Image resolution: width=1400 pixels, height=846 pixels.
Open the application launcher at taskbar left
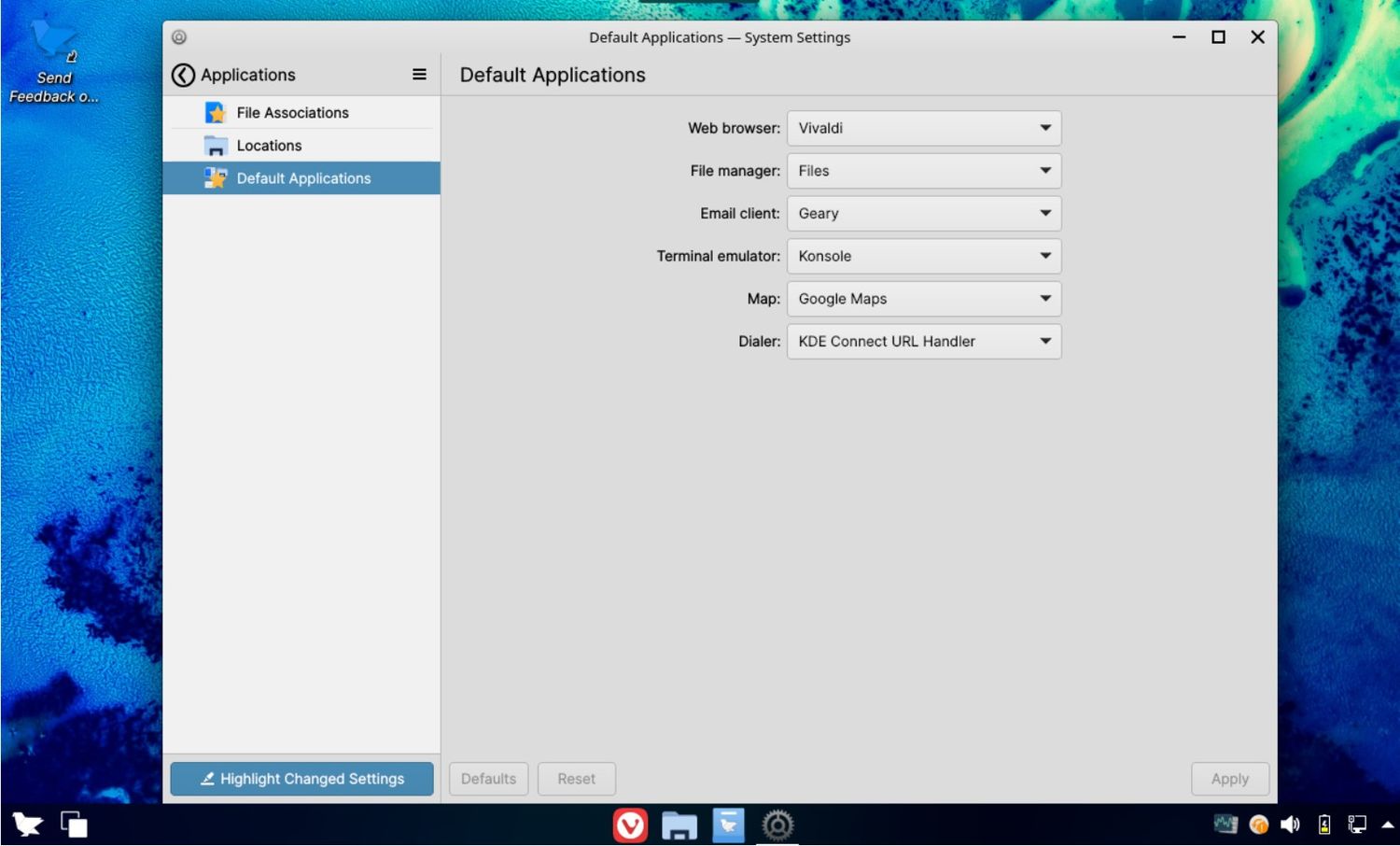coord(27,825)
